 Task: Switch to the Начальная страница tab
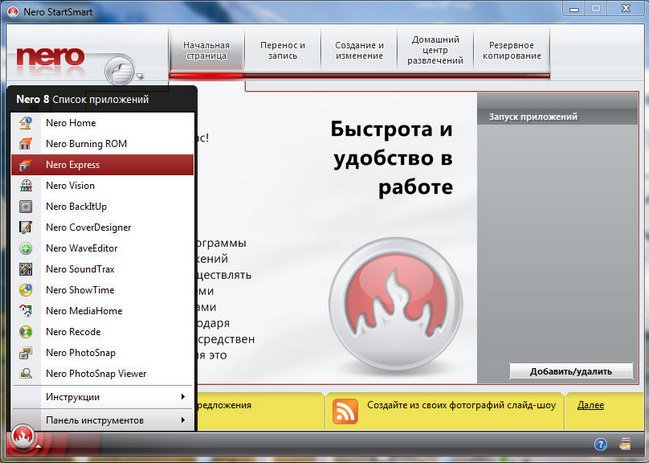(x=206, y=50)
